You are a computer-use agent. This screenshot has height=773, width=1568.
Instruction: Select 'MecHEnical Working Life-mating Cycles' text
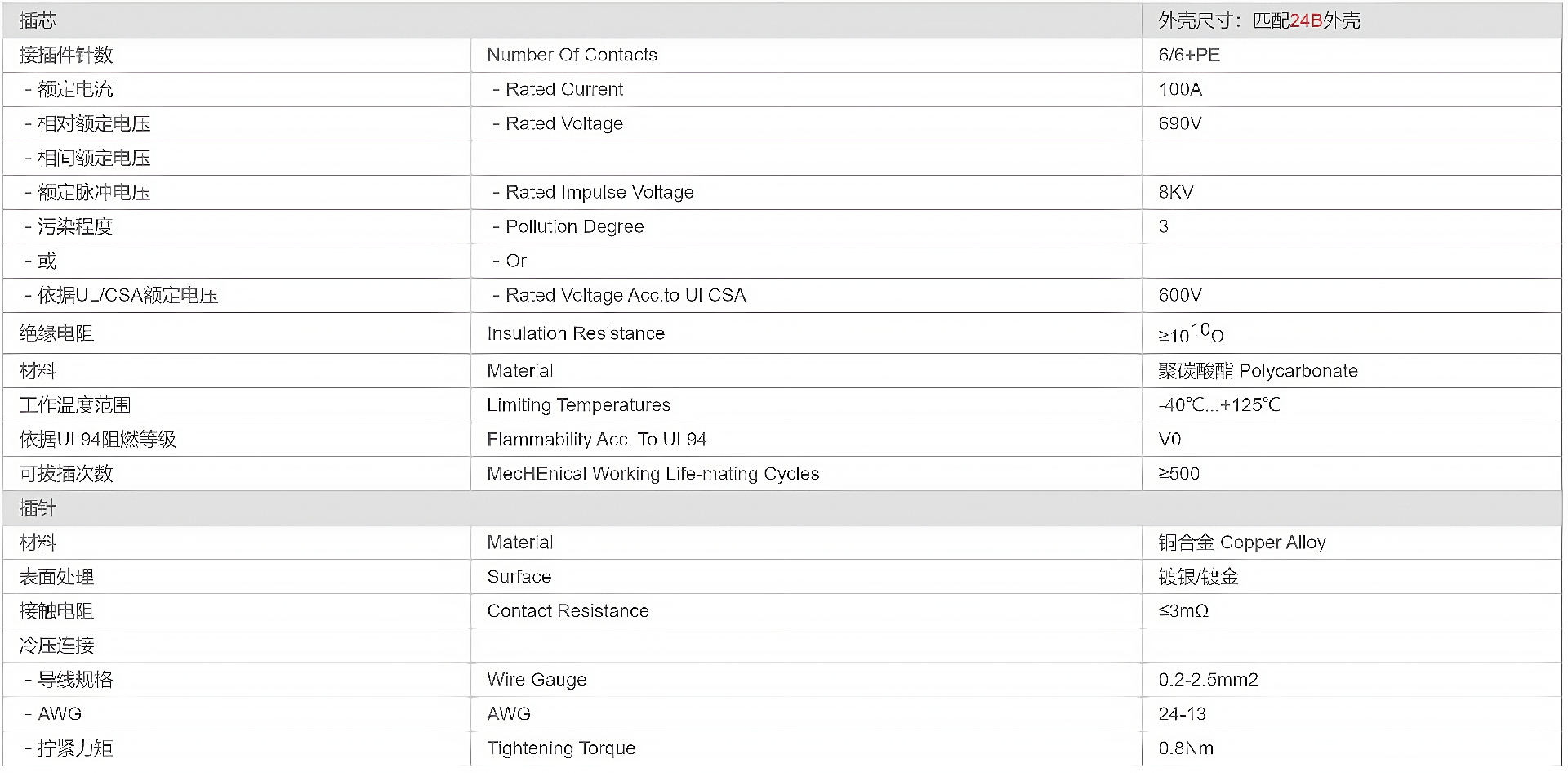[x=653, y=474]
